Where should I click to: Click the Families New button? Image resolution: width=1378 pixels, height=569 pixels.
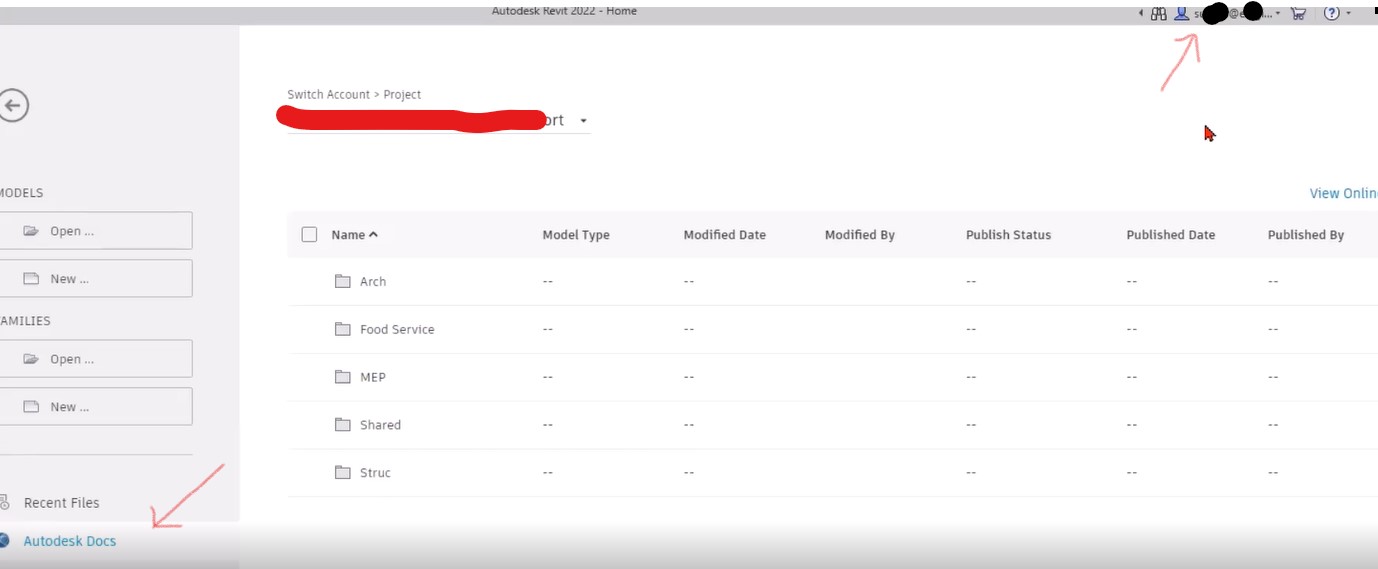pyautogui.click(x=95, y=407)
